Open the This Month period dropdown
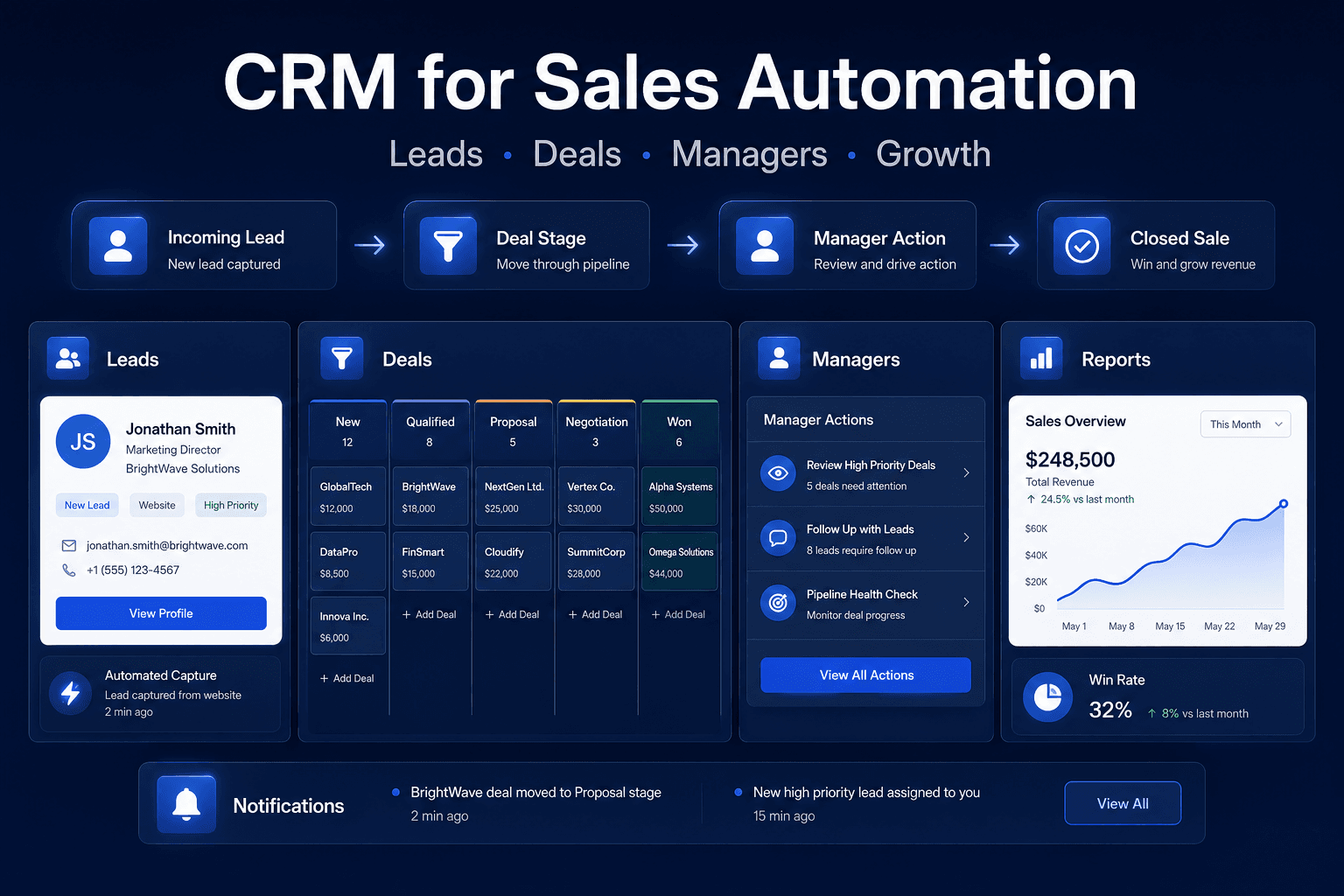This screenshot has height=896, width=1344. pos(1245,424)
